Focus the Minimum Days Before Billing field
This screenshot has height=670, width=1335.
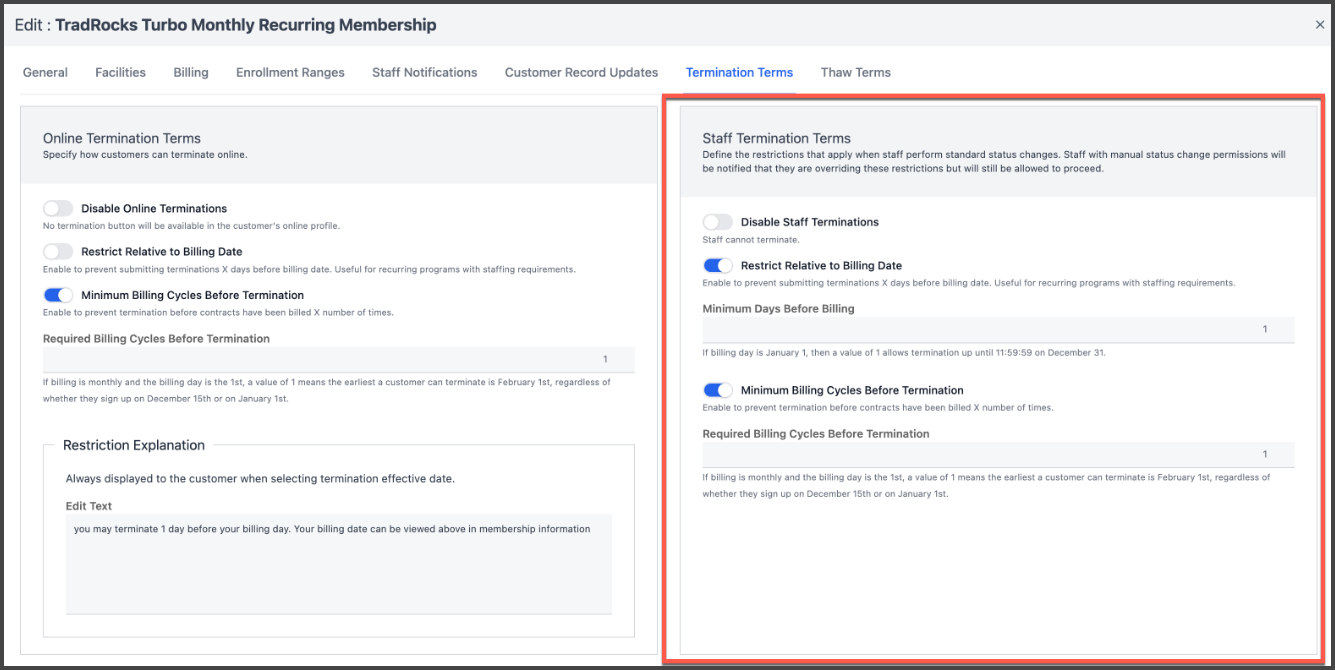coord(999,329)
